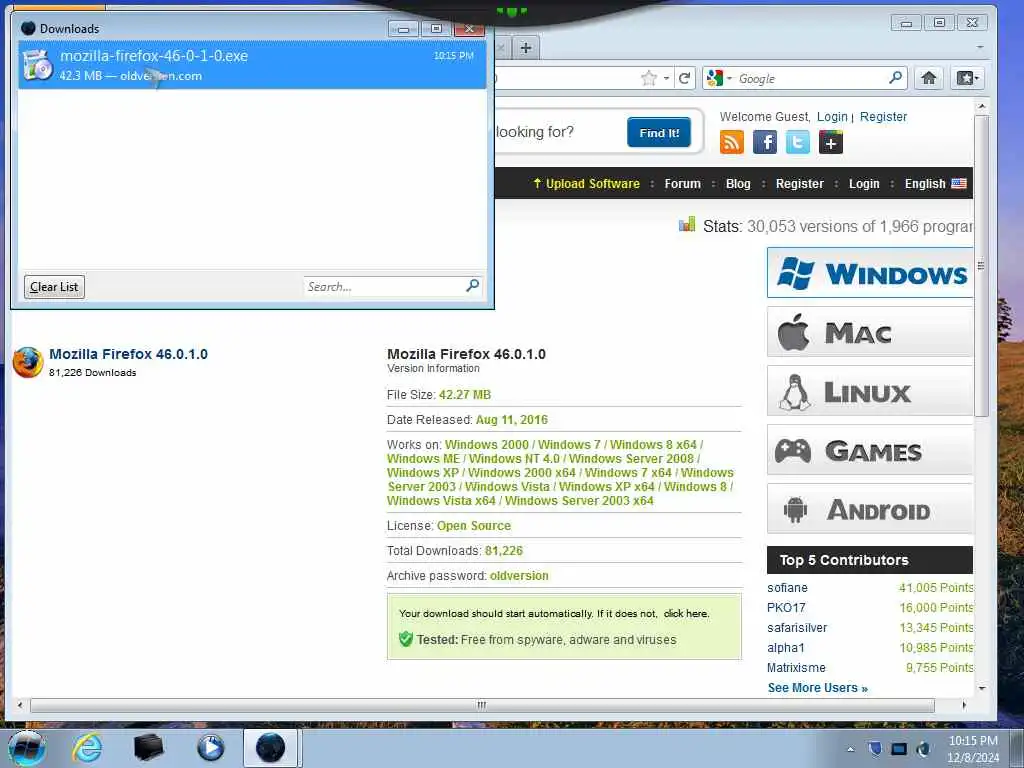1024x768 pixels.
Task: Open contributor sofiane
Action: pos(787,588)
